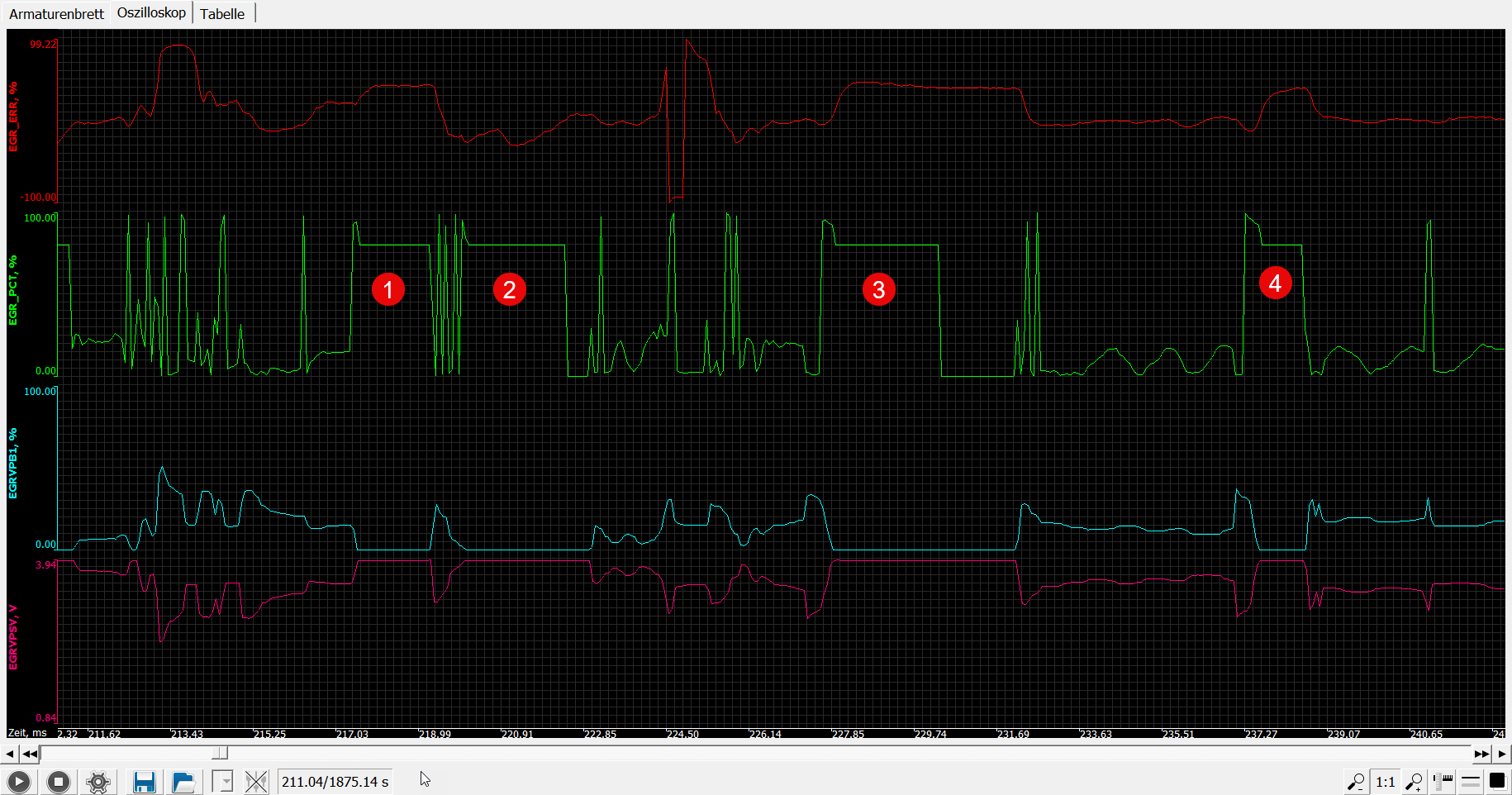This screenshot has width=1512, height=795.
Task: Toggle the line thickness icon
Action: (1471, 782)
